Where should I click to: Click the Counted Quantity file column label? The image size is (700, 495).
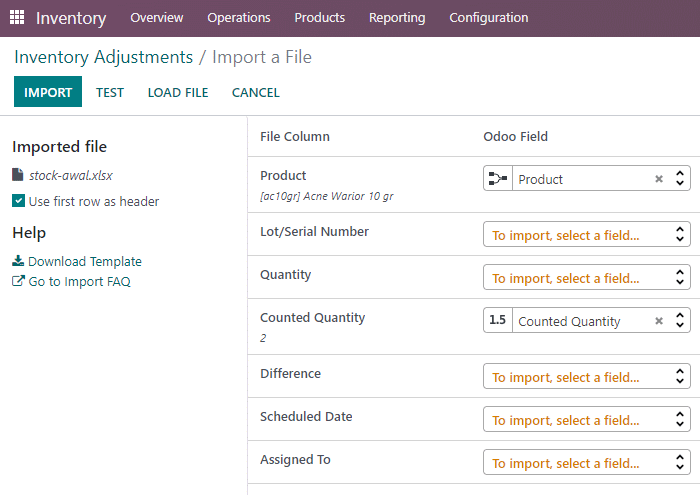pos(312,317)
